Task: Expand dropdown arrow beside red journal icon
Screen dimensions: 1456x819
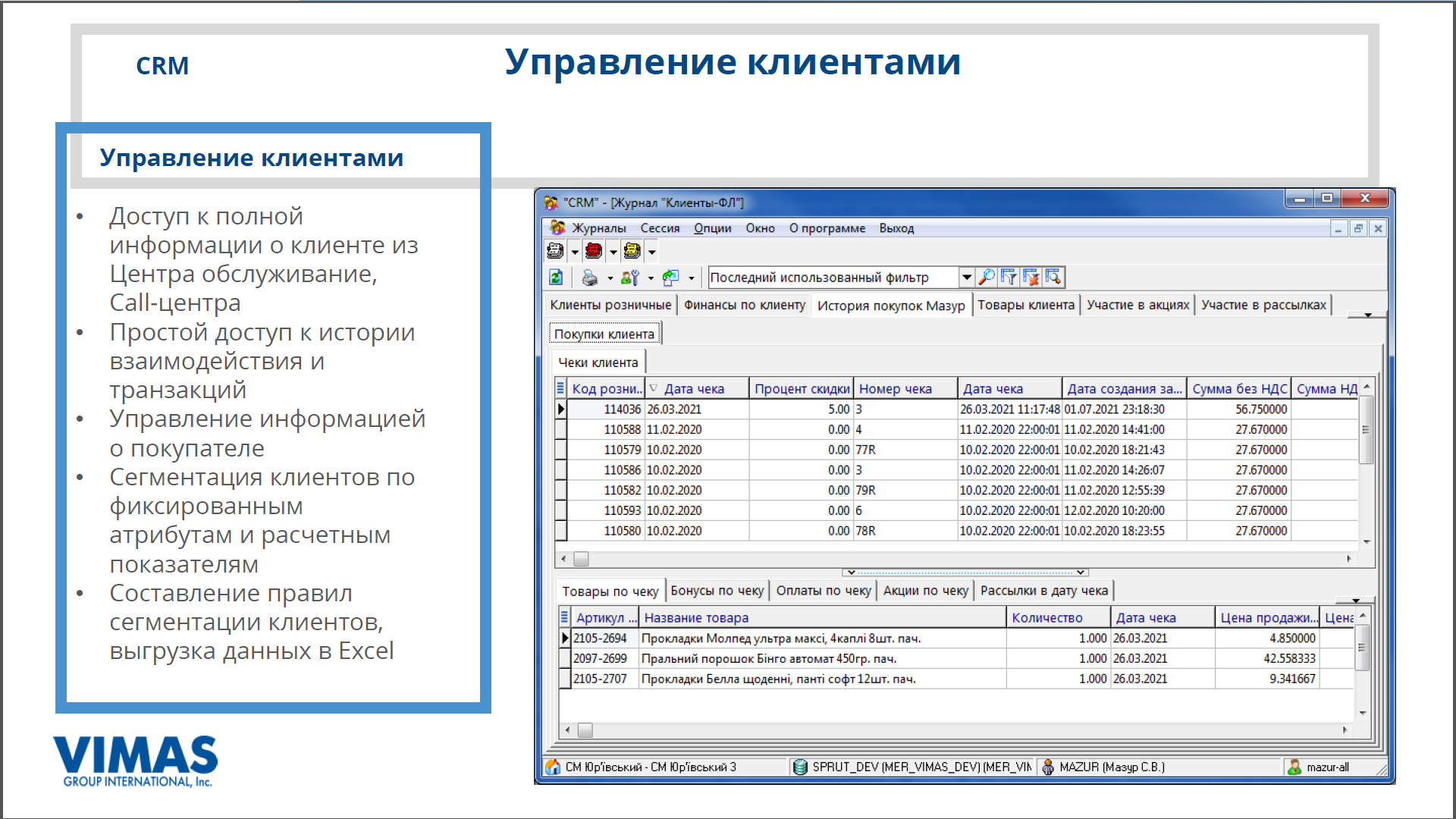Action: (x=613, y=252)
